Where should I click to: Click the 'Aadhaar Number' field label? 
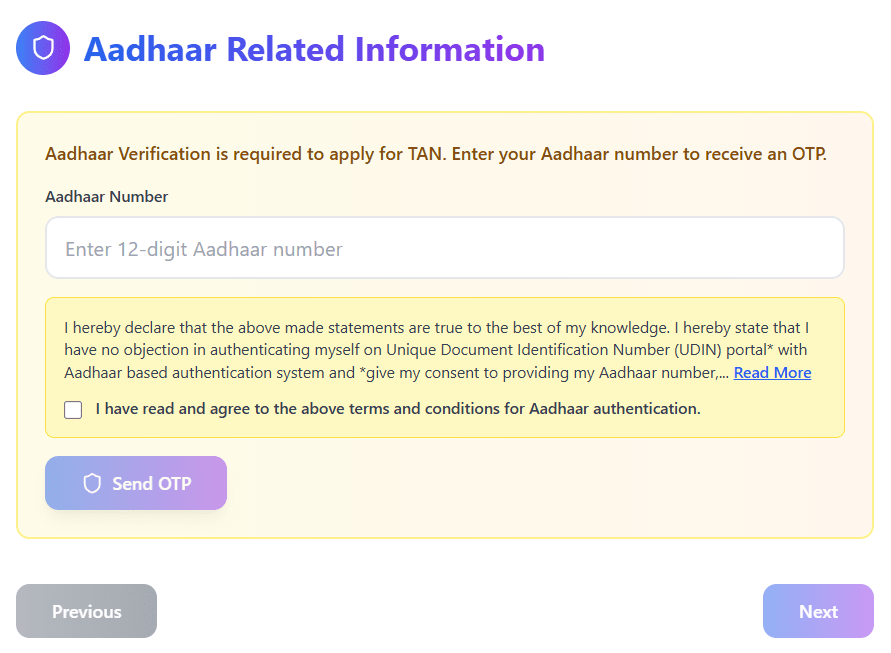coord(106,197)
